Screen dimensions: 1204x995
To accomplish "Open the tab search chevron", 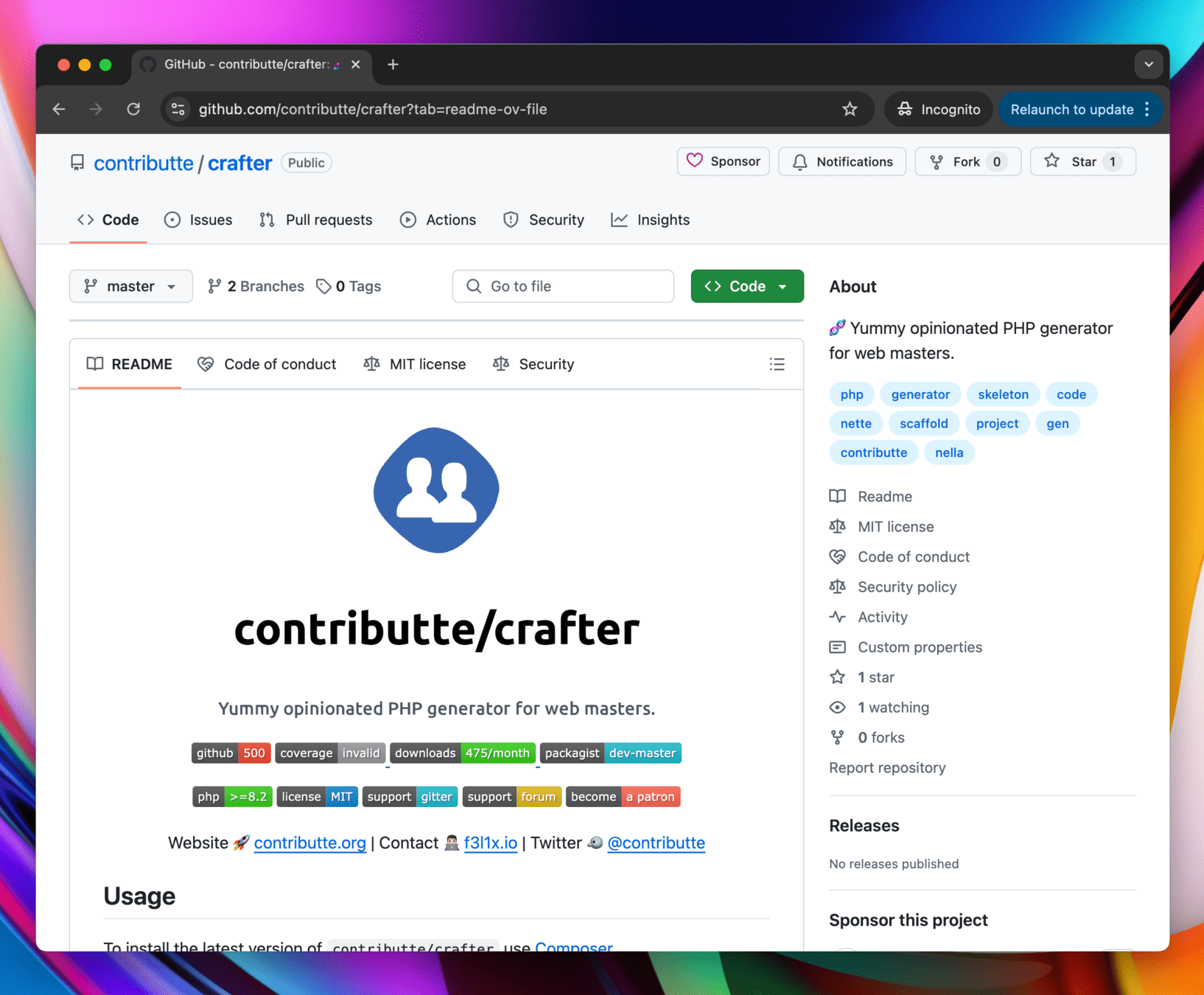I will tap(1148, 65).
